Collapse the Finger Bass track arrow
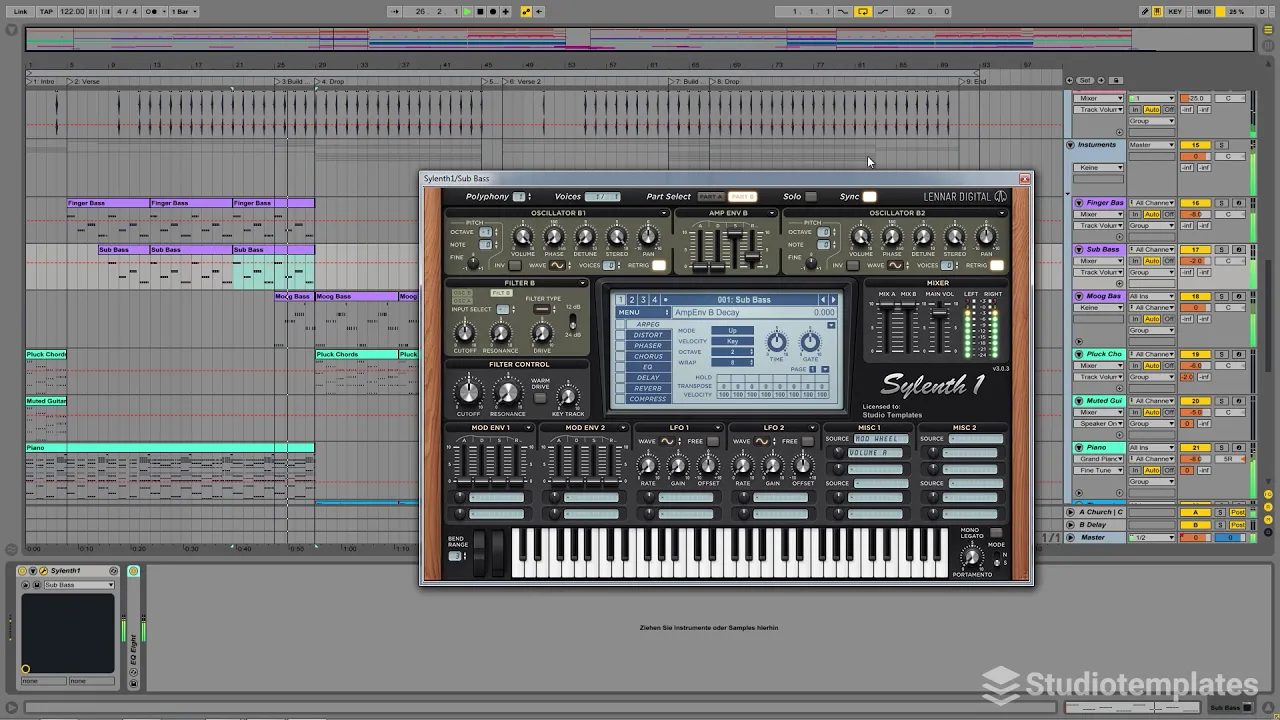Viewport: 1280px width, 720px height. click(x=1079, y=203)
